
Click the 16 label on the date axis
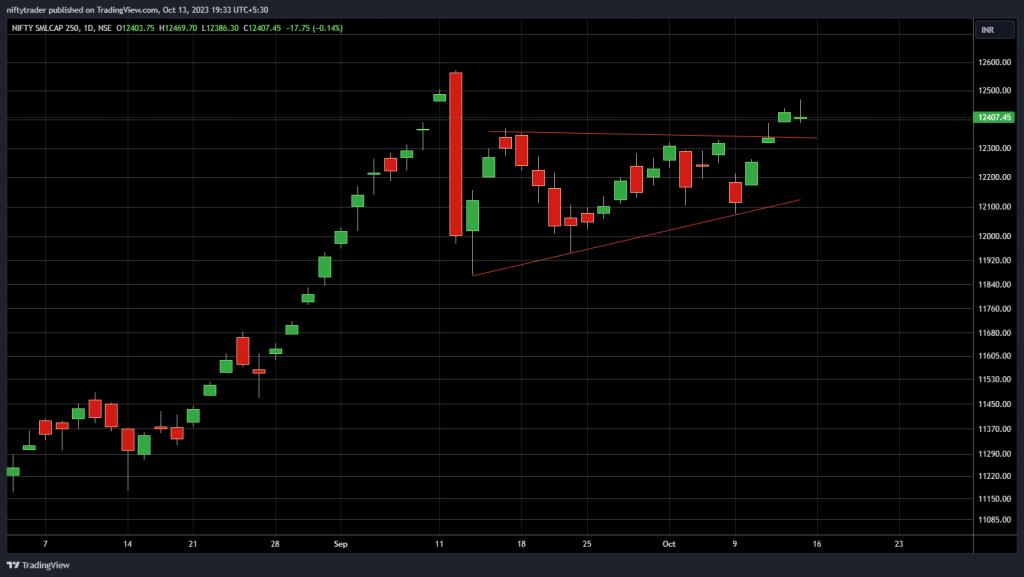click(817, 544)
